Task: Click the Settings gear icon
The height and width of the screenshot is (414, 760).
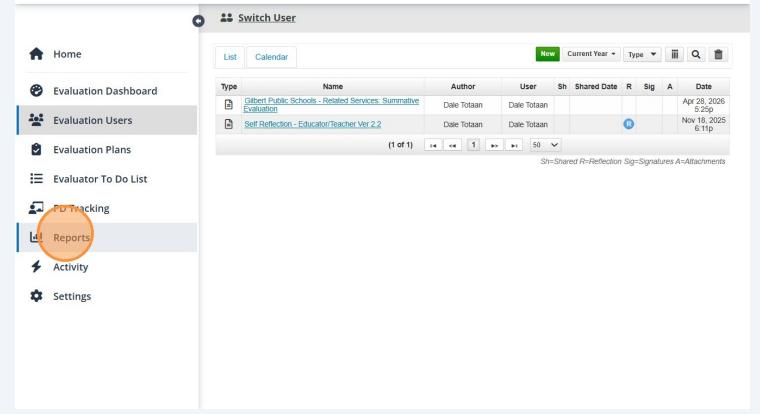Action: pyautogui.click(x=36, y=296)
